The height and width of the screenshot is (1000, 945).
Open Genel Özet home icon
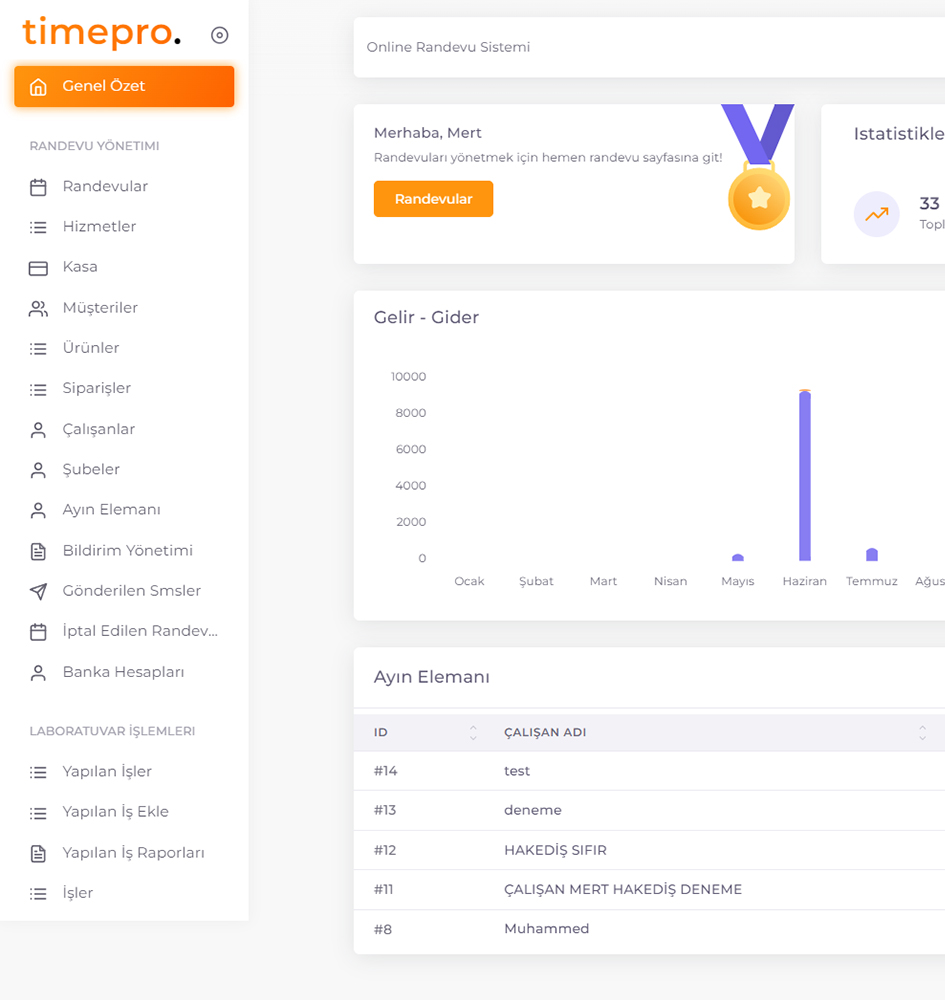click(38, 87)
